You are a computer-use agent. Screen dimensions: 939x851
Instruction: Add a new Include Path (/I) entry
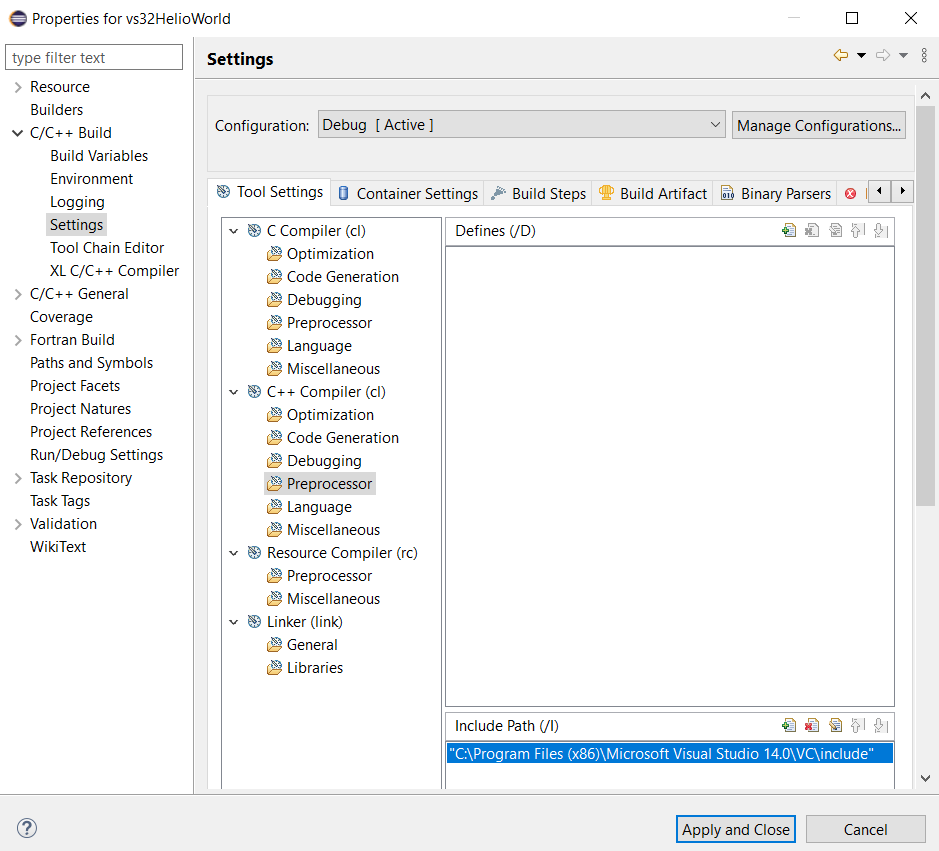(789, 726)
